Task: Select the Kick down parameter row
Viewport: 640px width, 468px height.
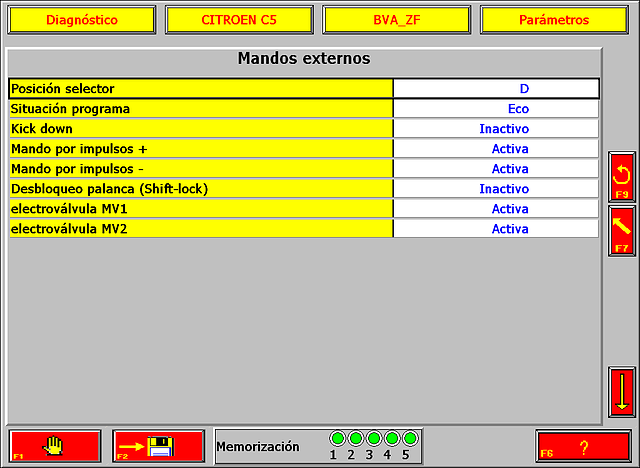Action: point(200,129)
